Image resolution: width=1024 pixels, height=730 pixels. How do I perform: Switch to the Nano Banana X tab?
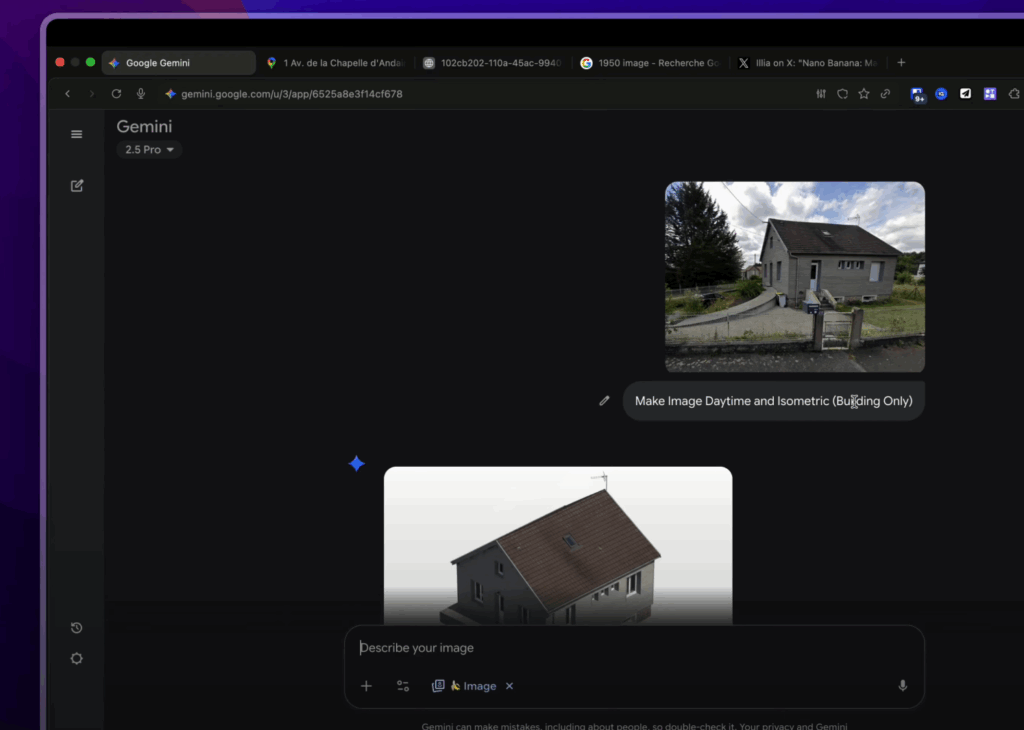click(806, 63)
